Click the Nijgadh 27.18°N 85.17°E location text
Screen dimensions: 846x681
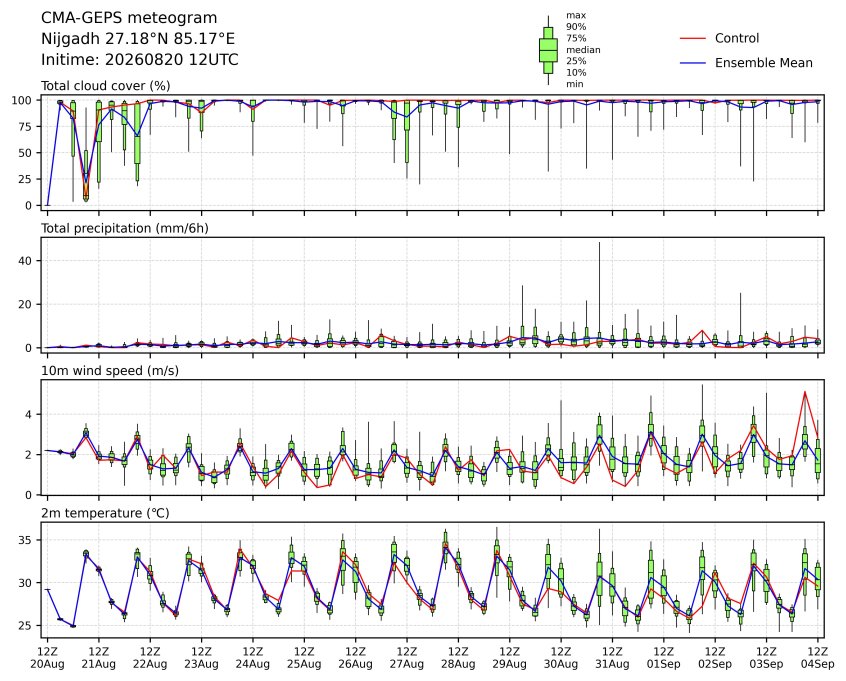click(138, 39)
